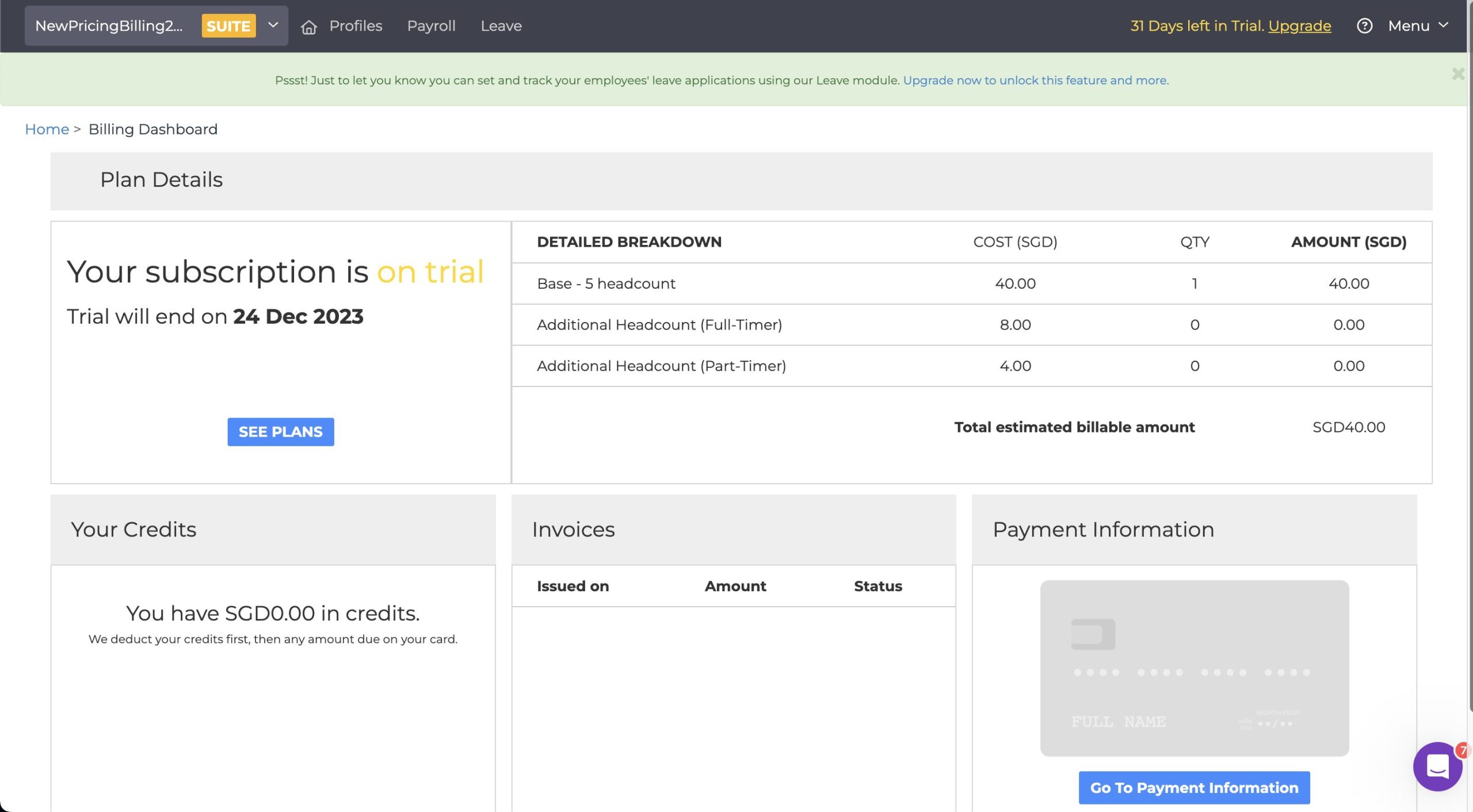Click the yellow SUITE plan badge
1473x812 pixels.
[228, 25]
